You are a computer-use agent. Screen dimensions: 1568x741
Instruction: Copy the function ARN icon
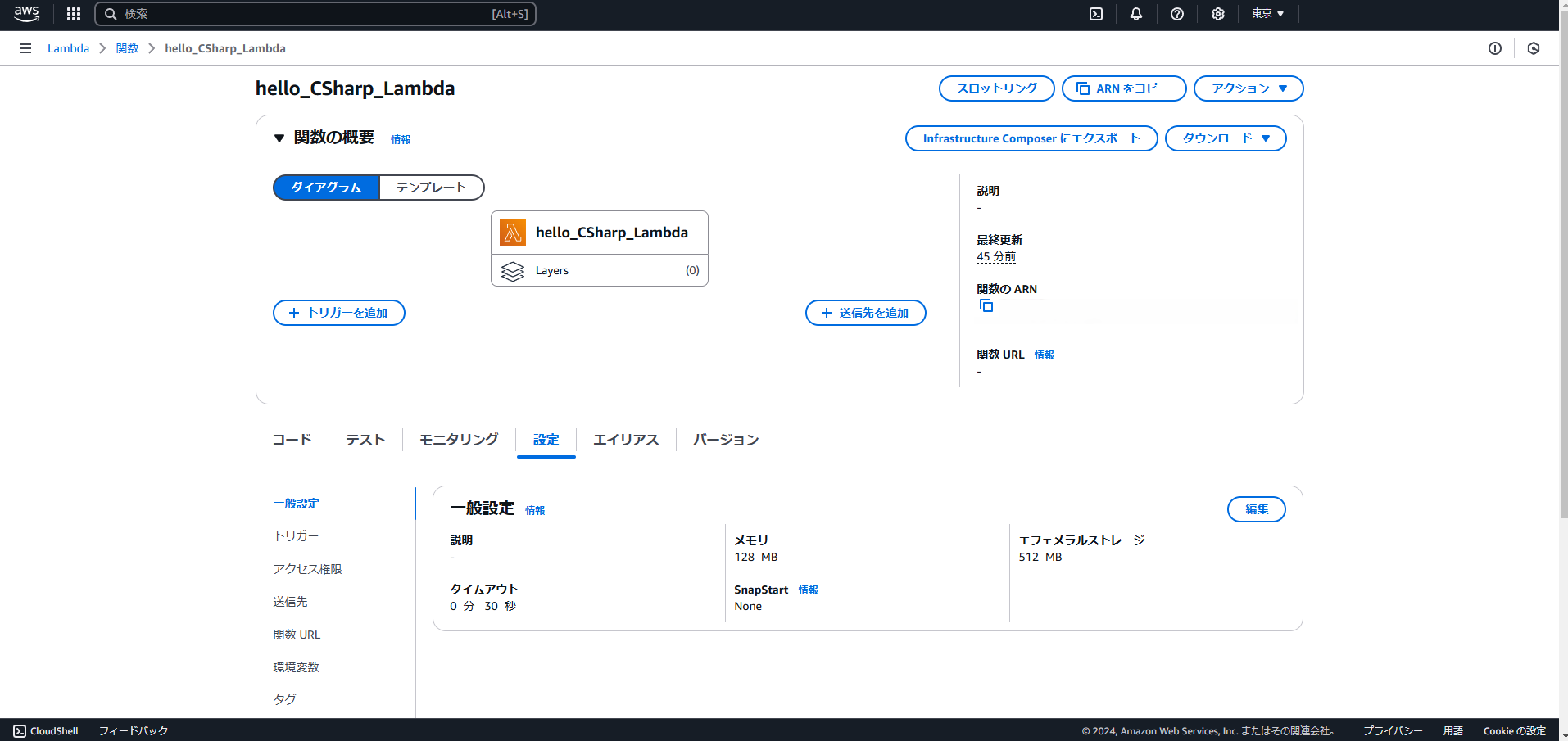pos(986,305)
